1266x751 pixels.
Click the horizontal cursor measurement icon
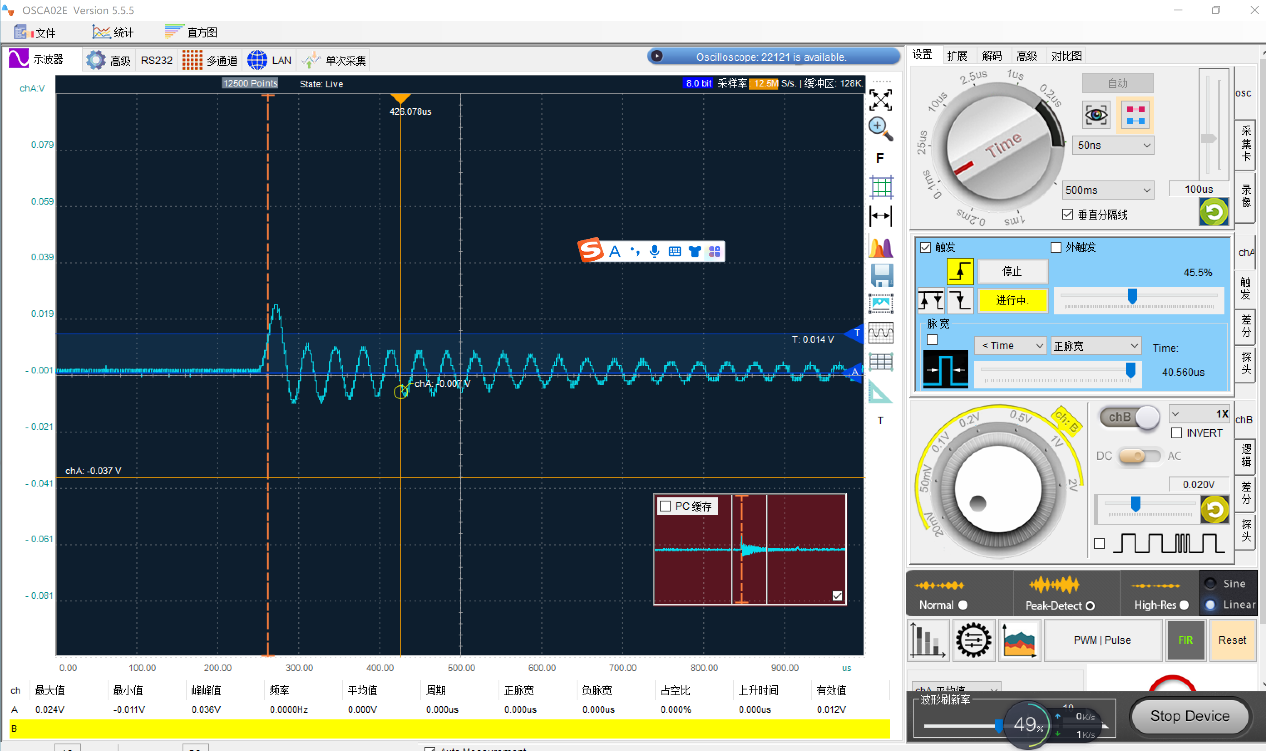[x=881, y=216]
